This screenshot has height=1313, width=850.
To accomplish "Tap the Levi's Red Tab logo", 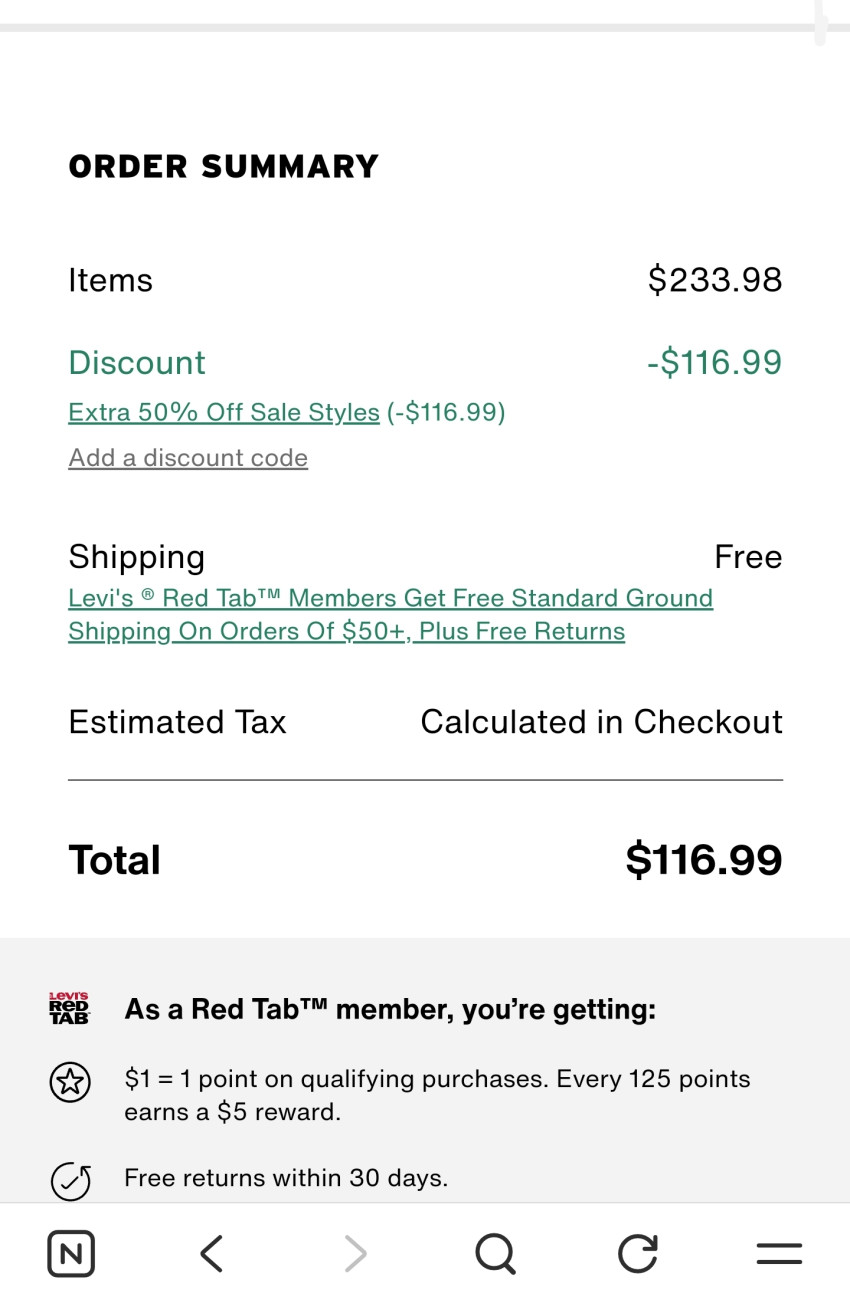I will click(69, 1008).
